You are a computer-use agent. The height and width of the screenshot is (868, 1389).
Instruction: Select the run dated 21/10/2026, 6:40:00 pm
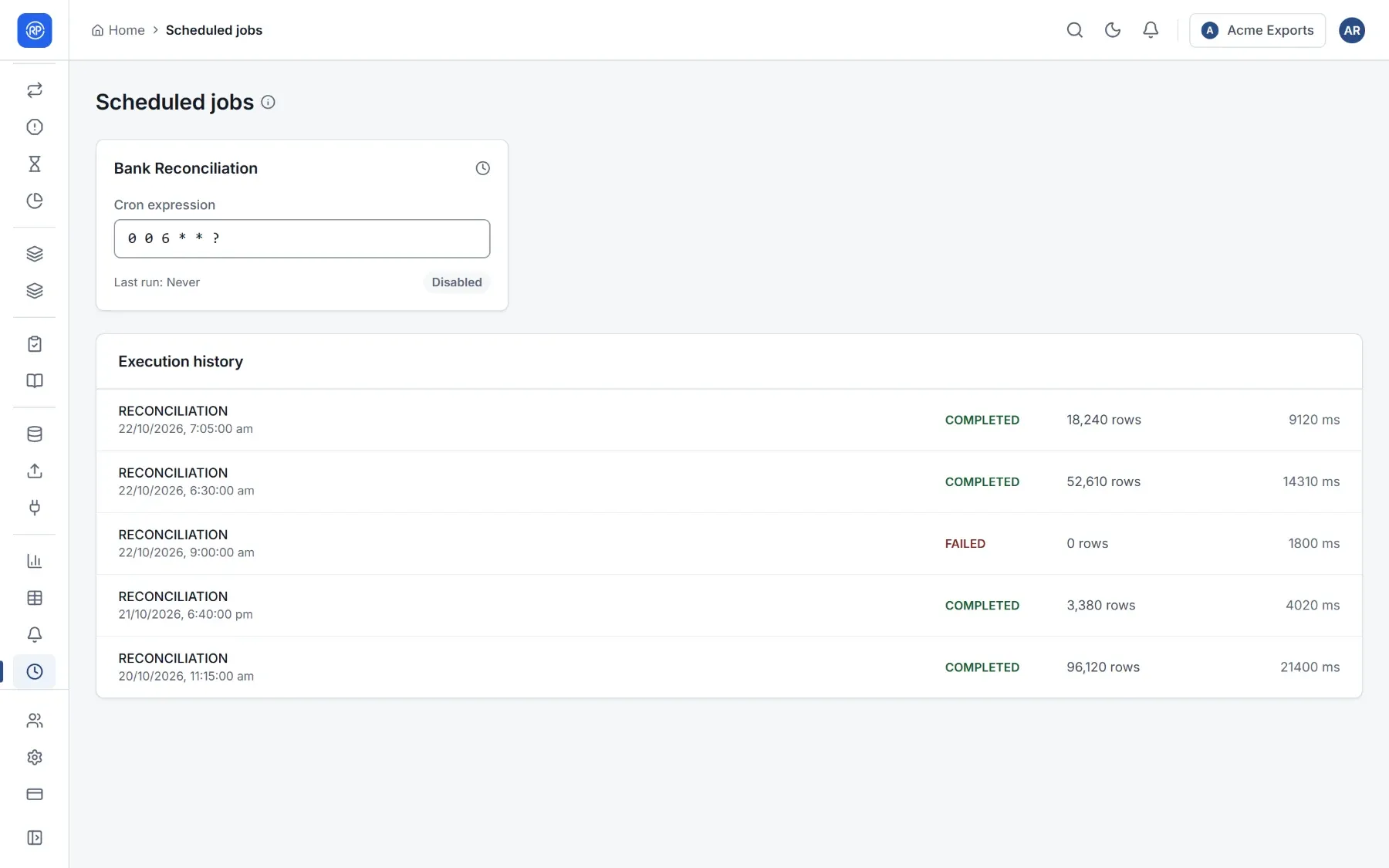[728, 605]
